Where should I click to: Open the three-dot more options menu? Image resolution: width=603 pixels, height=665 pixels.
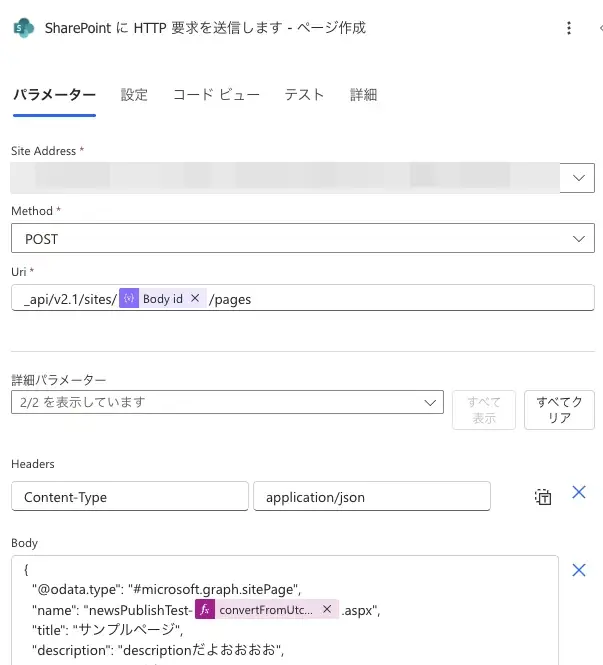point(569,28)
